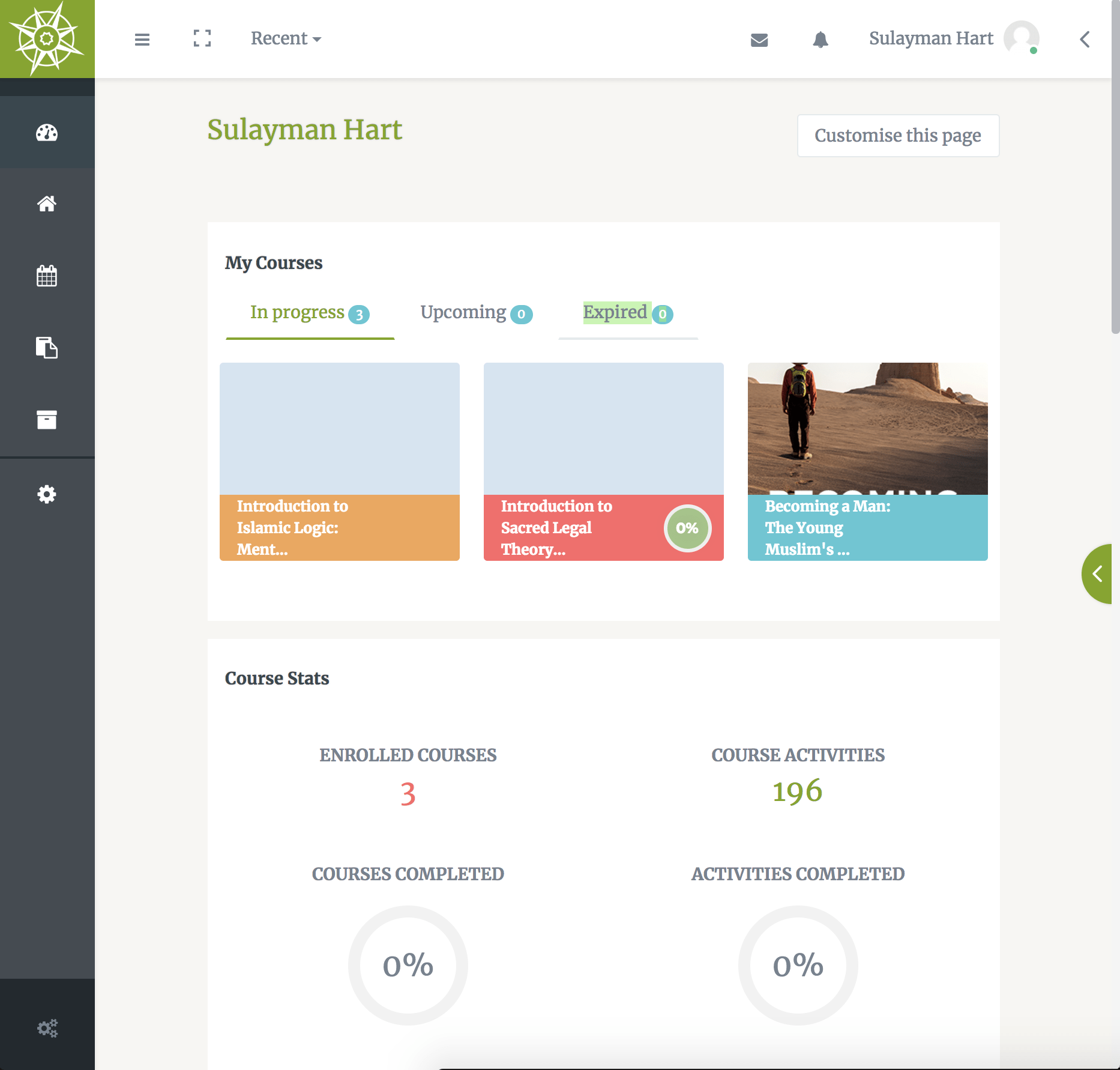Viewport: 1120px width, 1070px height.
Task: Go to home via sidebar house icon
Action: tap(47, 204)
